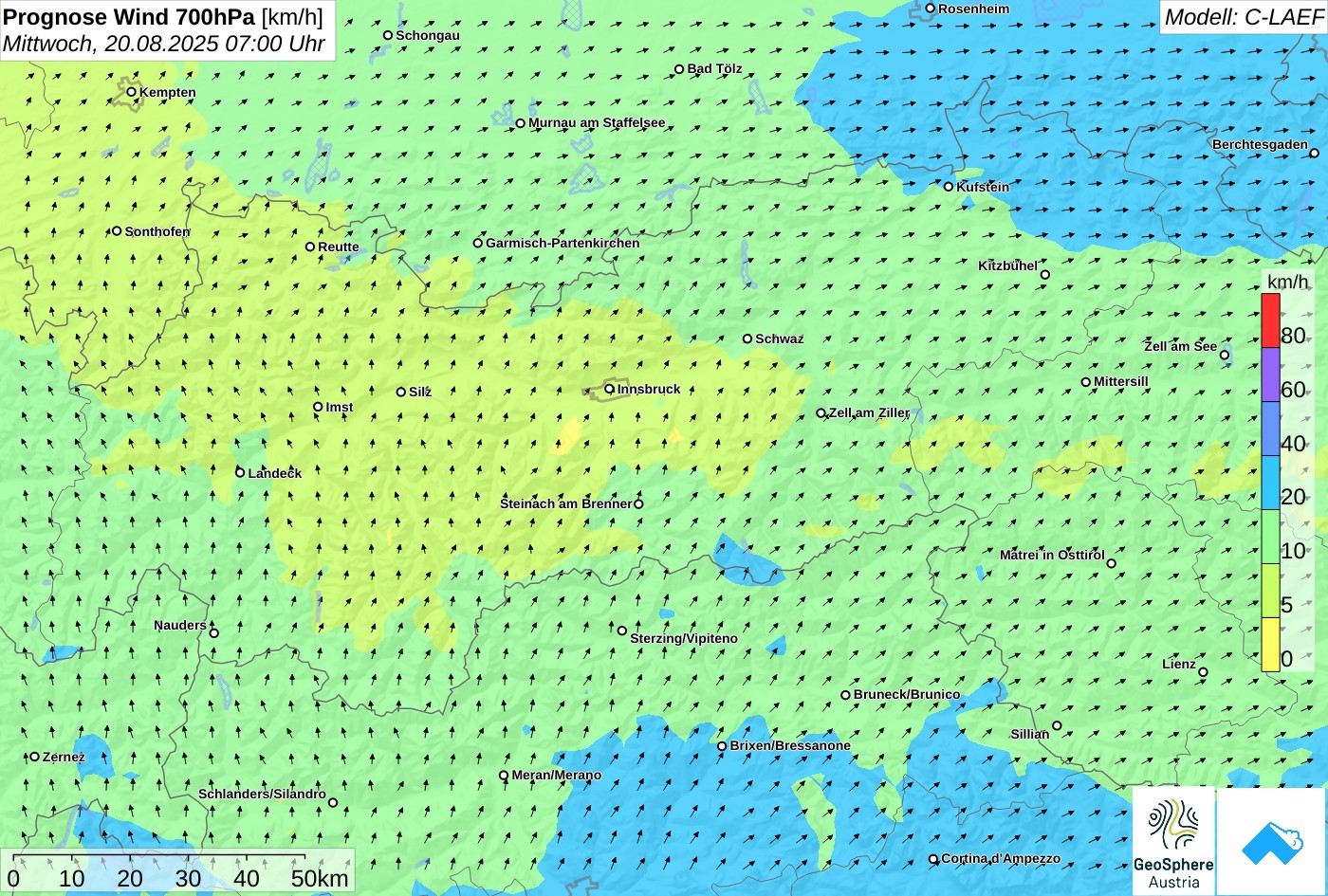Select the Matrei in Osttirol marker
This screenshot has height=896, width=1328.
[x=1112, y=563]
